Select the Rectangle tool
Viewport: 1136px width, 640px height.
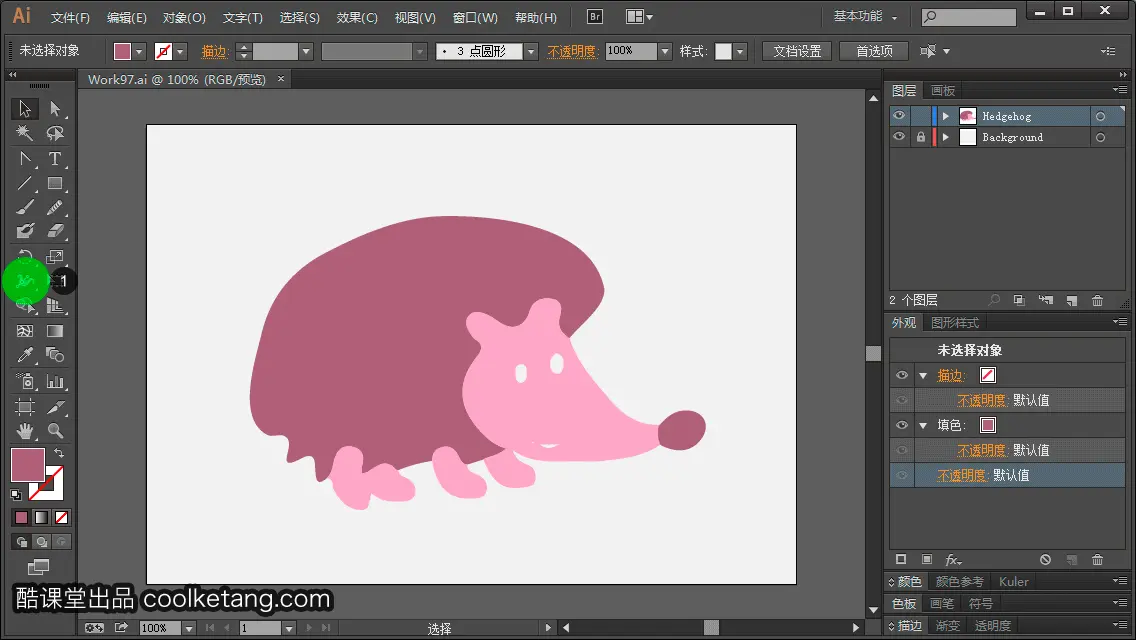click(55, 183)
